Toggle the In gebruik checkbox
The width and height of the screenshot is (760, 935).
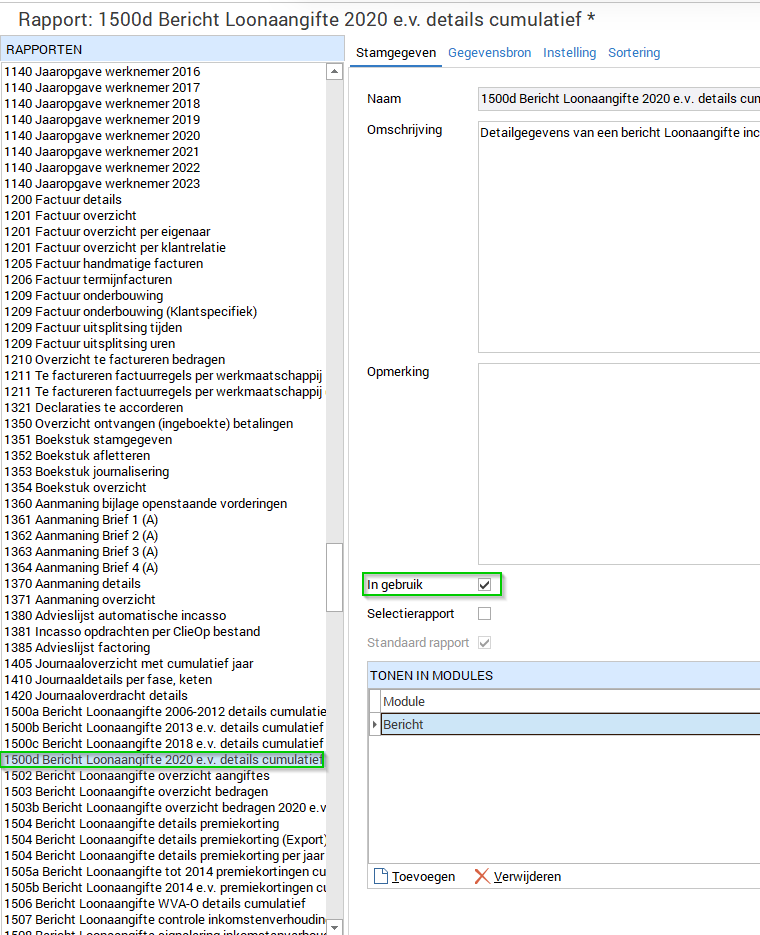(x=484, y=584)
